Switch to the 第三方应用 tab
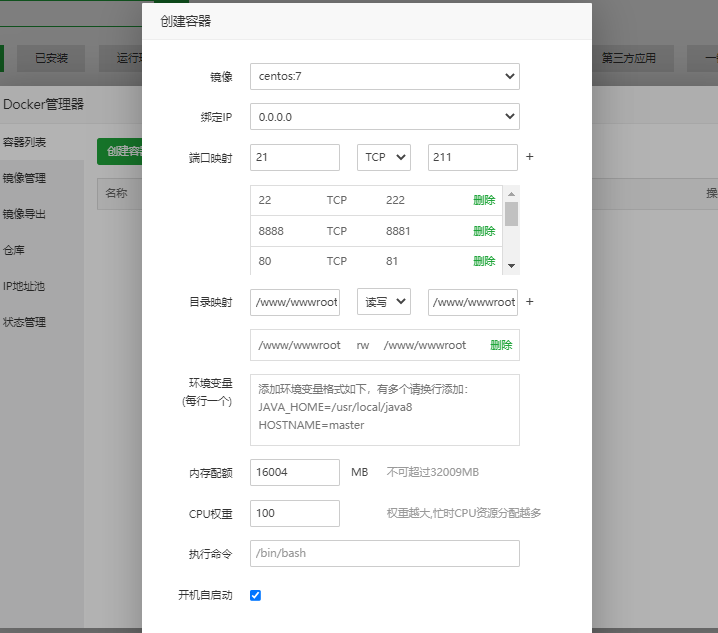This screenshot has height=633, width=718. pos(629,58)
